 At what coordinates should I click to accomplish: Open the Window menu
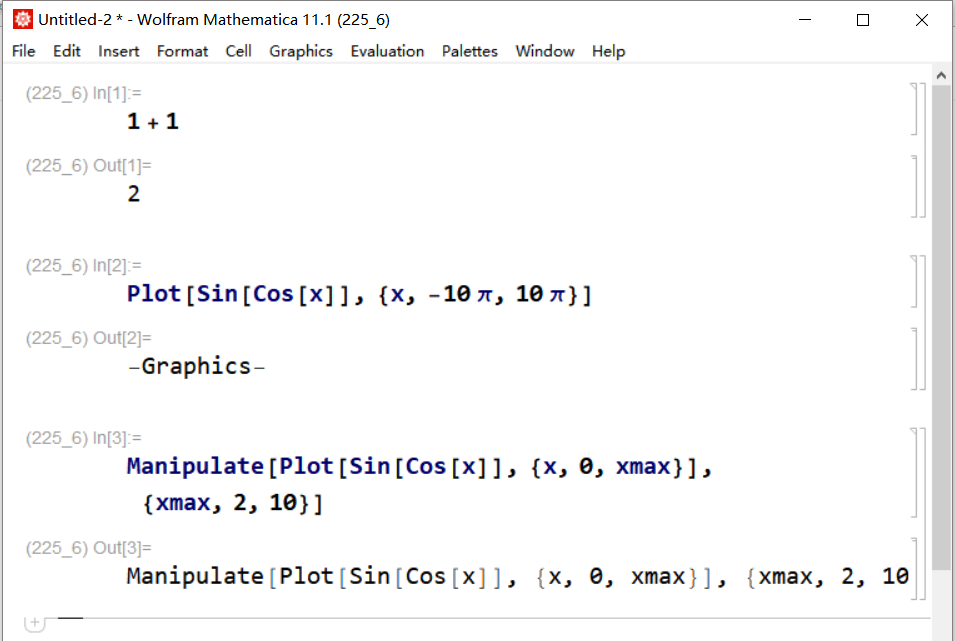(x=544, y=51)
